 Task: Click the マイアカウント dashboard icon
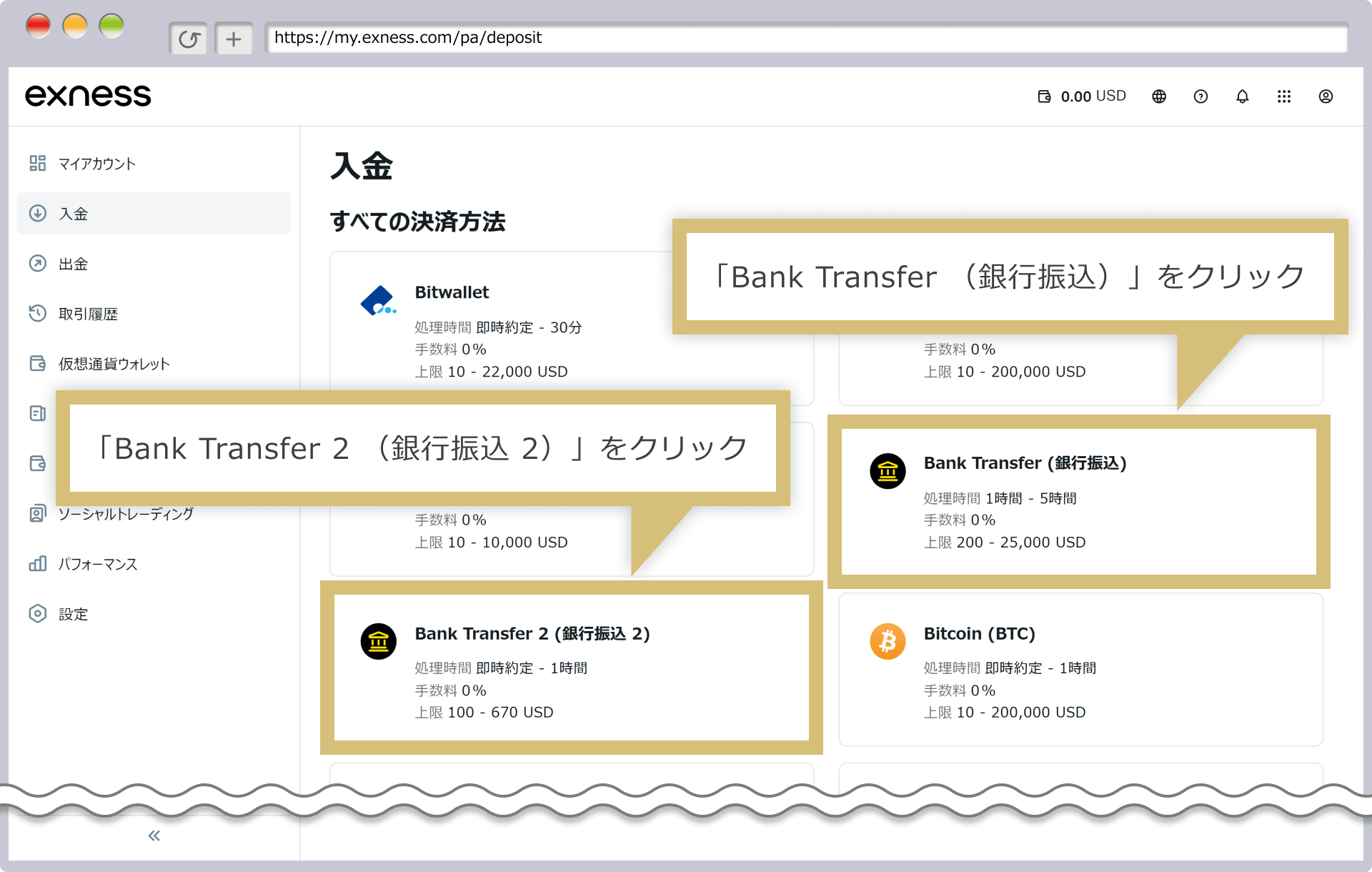click(x=38, y=164)
